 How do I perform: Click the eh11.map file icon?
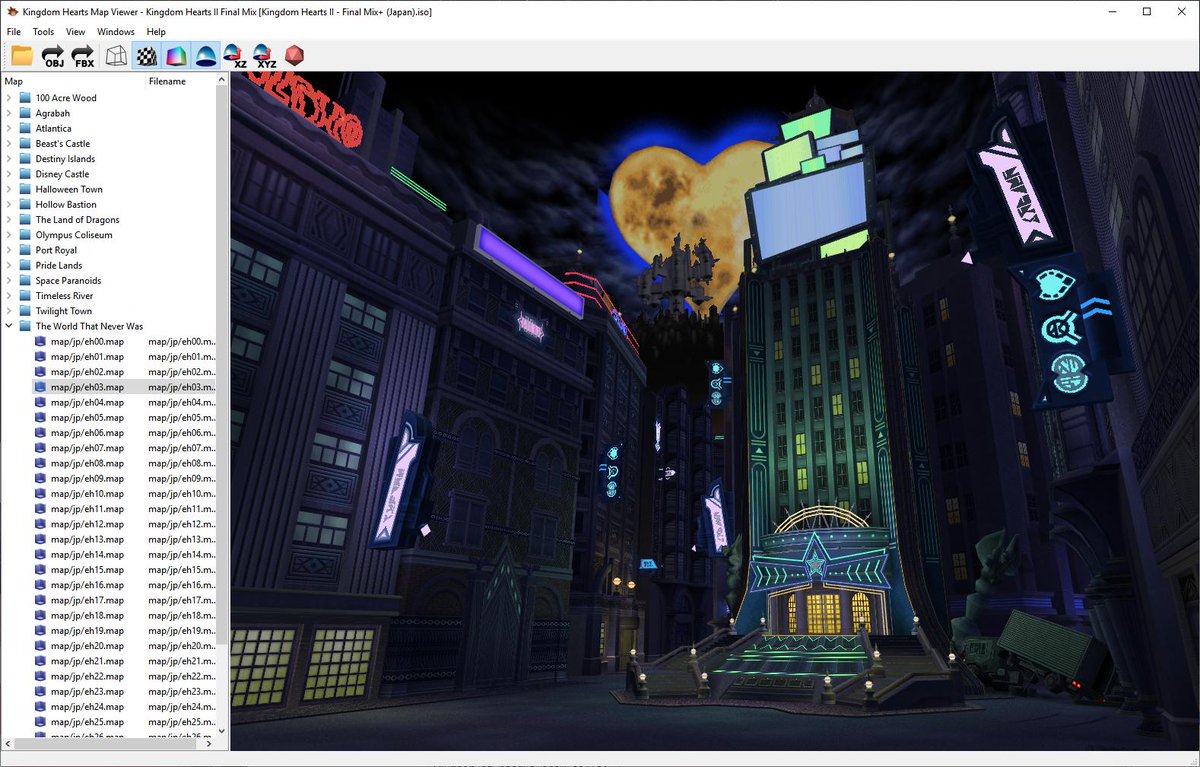[40, 509]
